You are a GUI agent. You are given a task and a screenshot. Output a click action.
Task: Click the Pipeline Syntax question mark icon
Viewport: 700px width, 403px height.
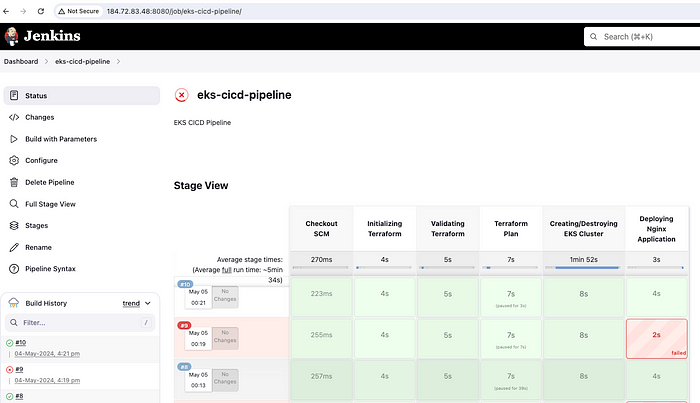pos(14,269)
